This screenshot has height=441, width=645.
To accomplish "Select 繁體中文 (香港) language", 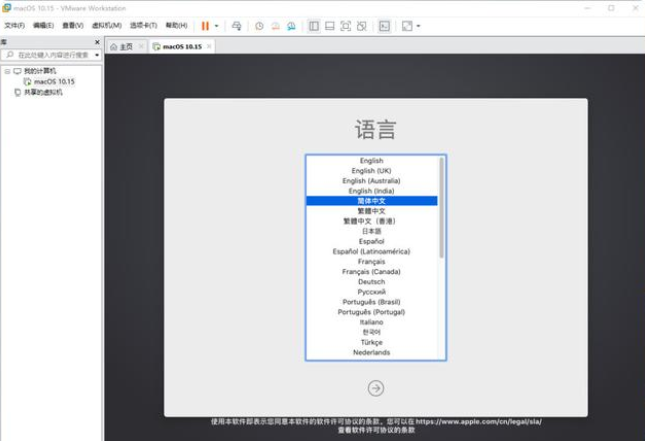I will pyautogui.click(x=371, y=221).
